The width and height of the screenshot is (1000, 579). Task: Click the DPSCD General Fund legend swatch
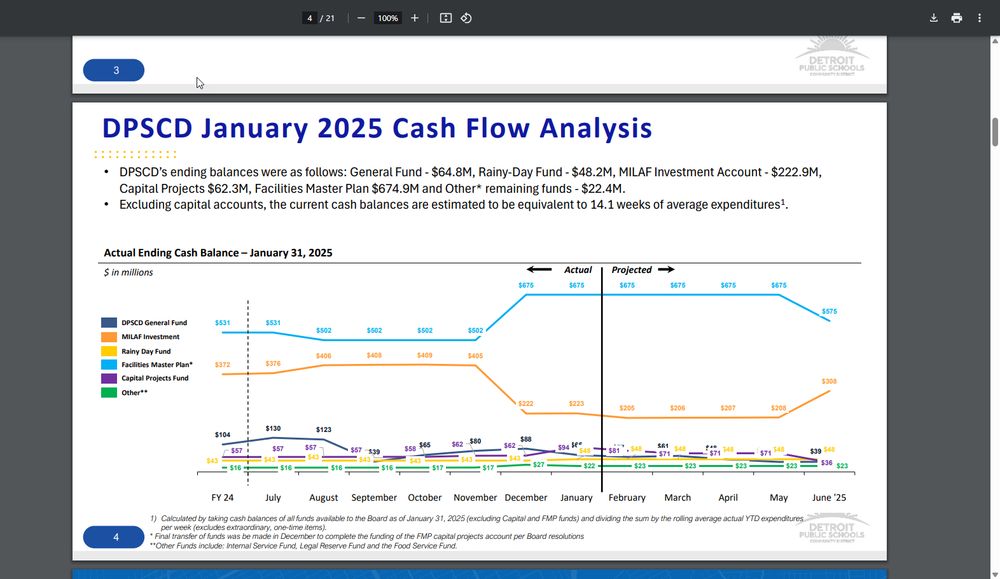point(109,323)
